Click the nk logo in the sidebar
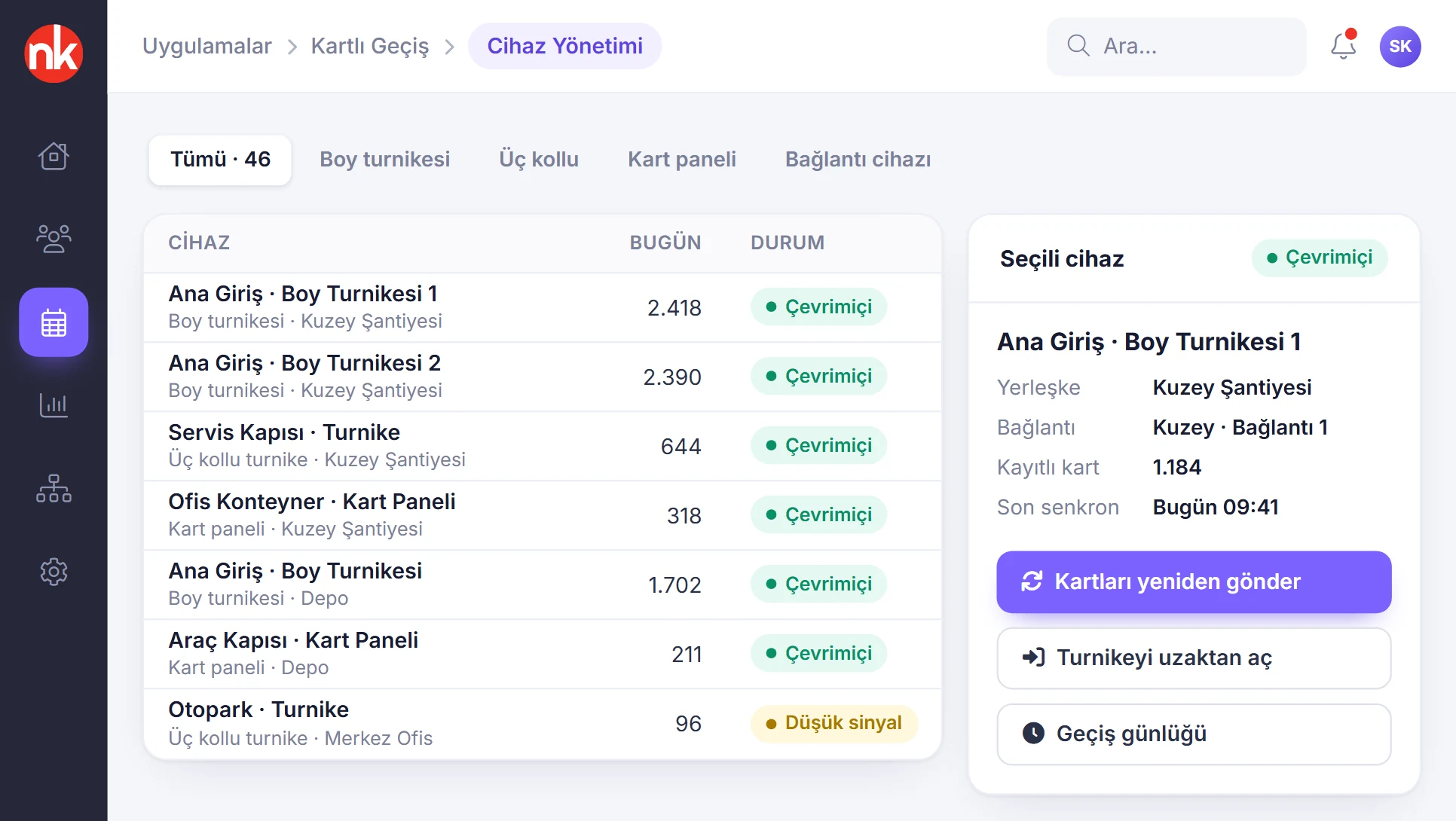This screenshot has height=821, width=1456. [x=54, y=53]
